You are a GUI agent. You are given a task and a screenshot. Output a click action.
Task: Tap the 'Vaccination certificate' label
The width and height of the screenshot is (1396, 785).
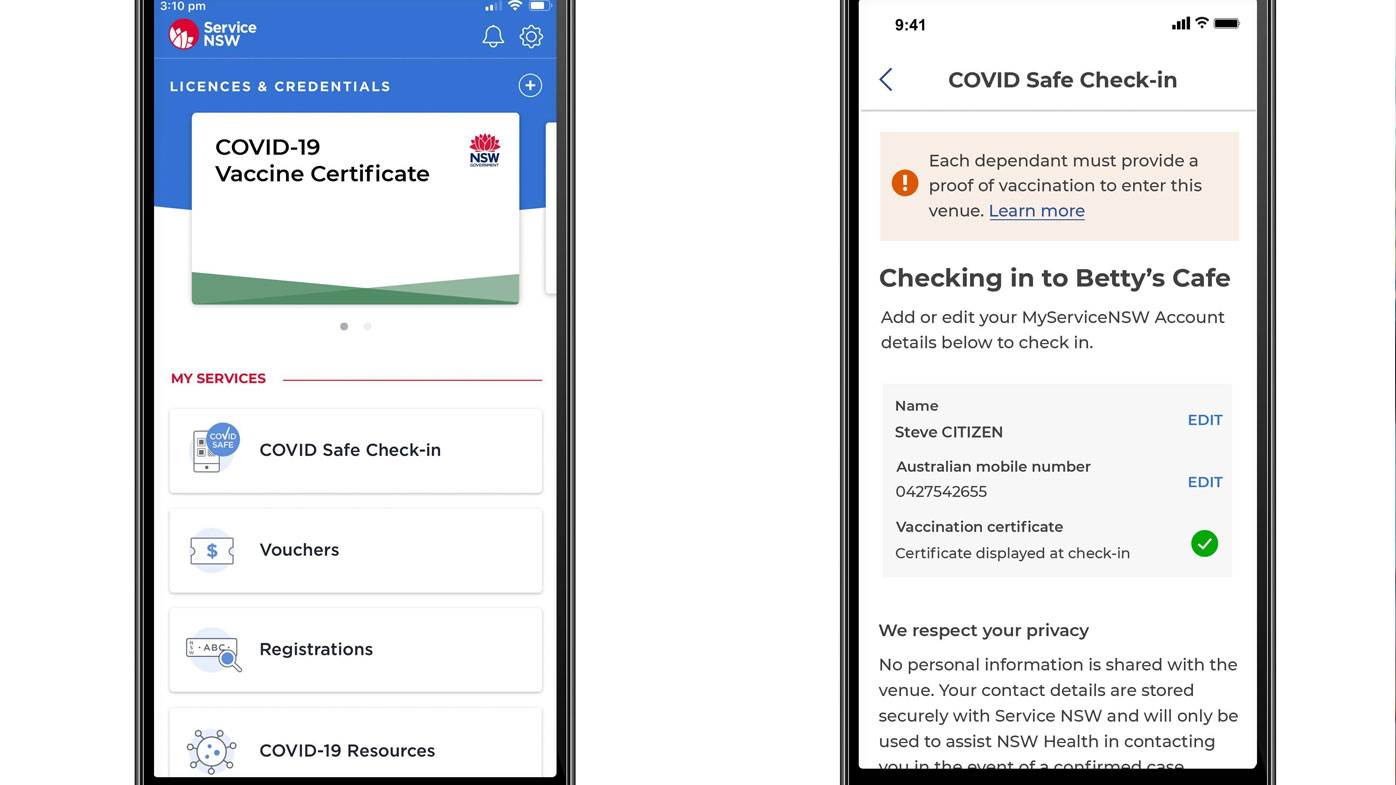point(979,527)
